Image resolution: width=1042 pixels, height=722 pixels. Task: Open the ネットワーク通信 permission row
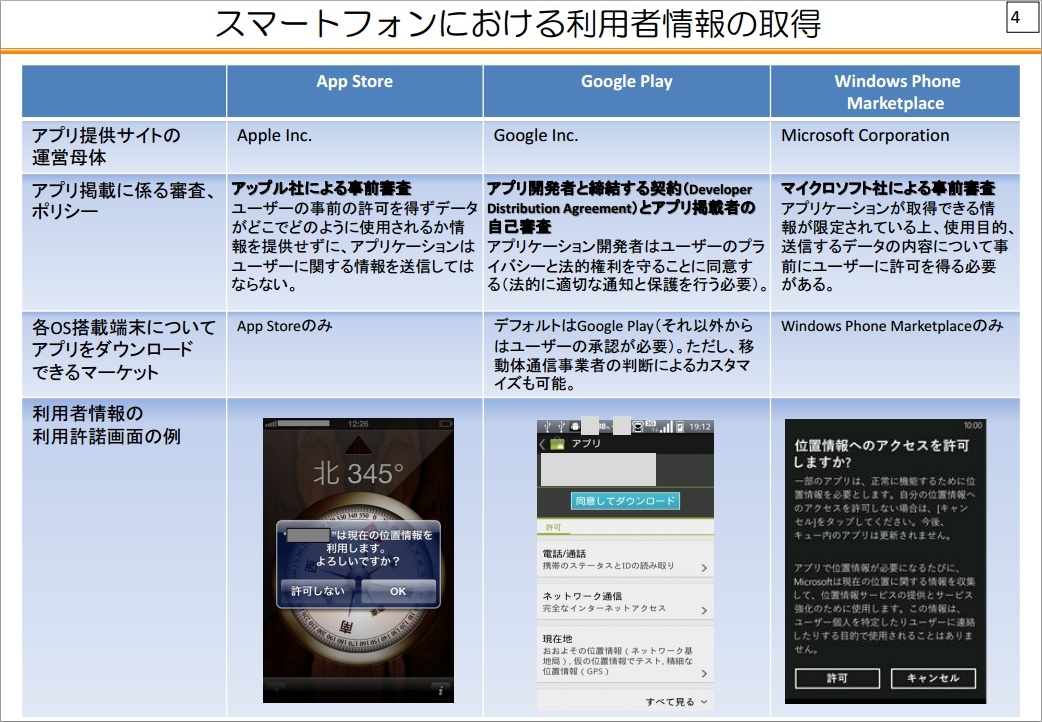(625, 602)
